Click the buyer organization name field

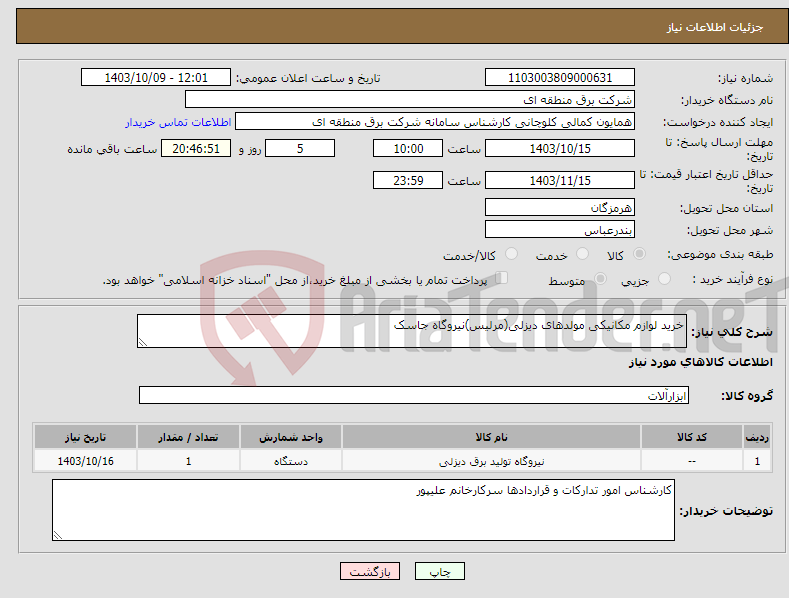[x=410, y=100]
